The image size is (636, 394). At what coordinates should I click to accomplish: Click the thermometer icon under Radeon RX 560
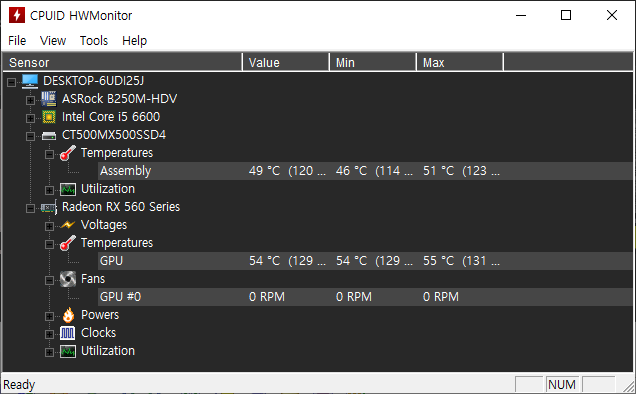coord(68,243)
